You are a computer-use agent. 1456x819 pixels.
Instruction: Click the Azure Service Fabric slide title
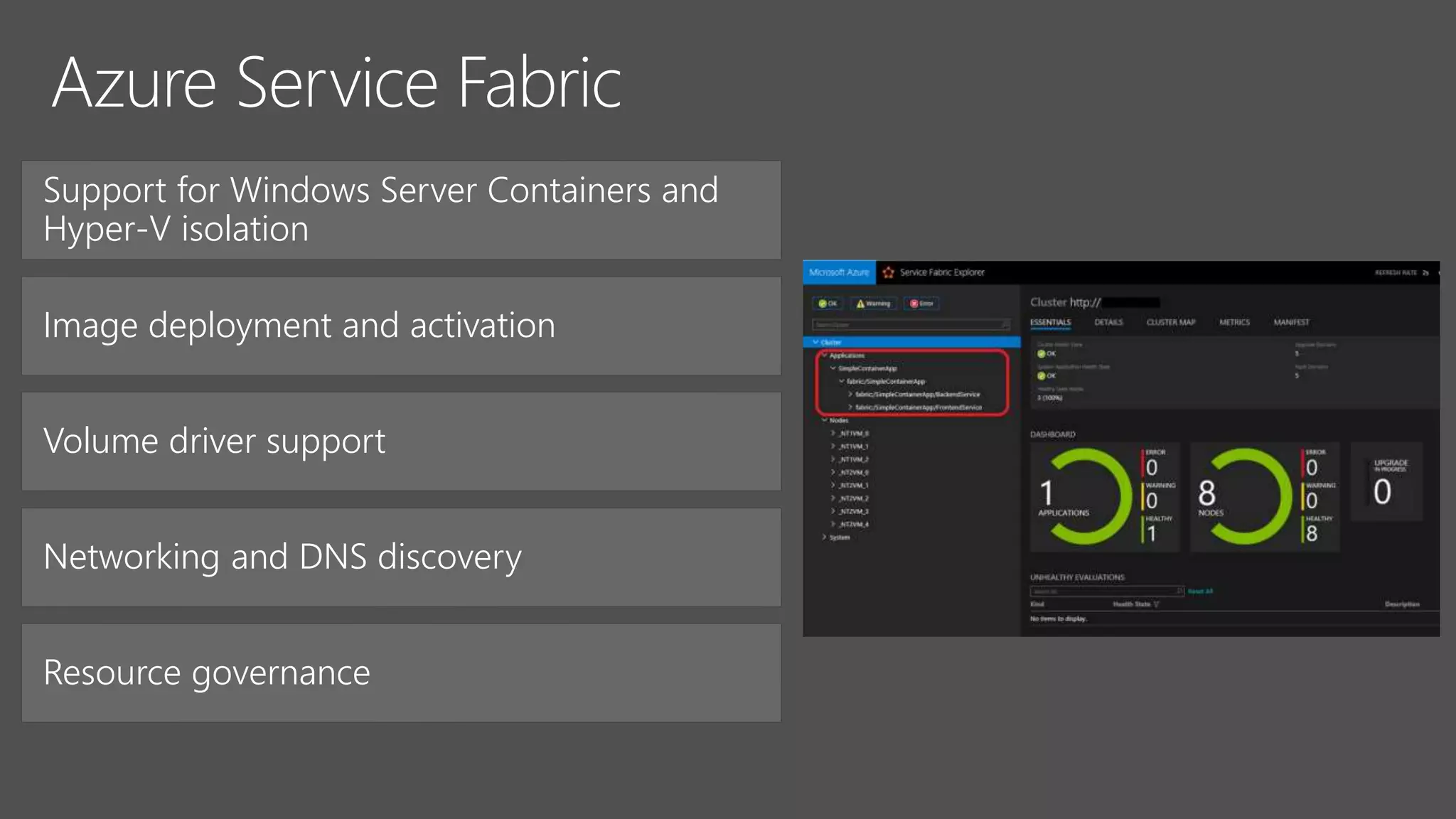pos(336,84)
